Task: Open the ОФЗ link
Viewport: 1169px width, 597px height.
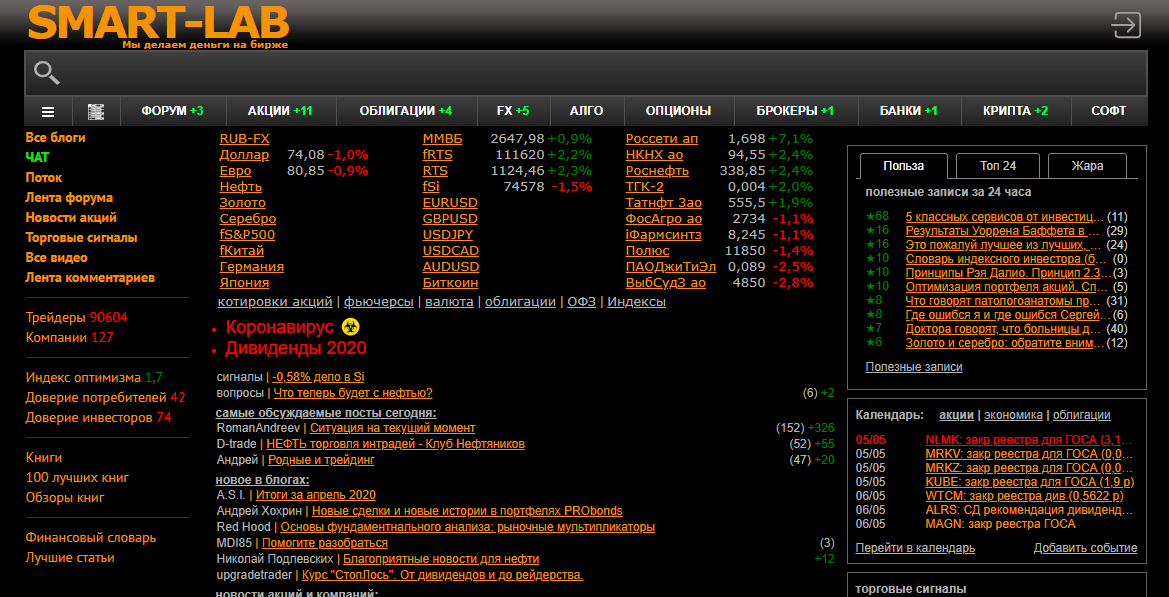Action: point(582,302)
